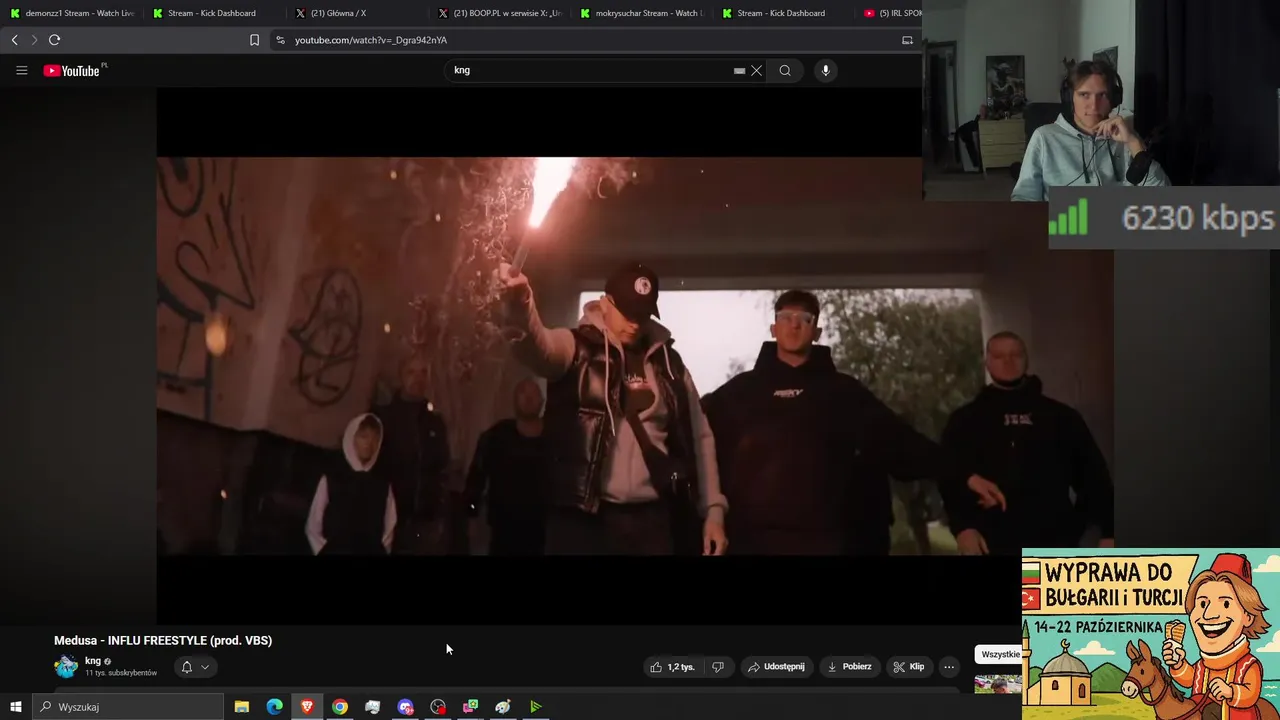Image resolution: width=1280 pixels, height=720 pixels.
Task: Click the Udostępnij share button
Action: tap(776, 667)
